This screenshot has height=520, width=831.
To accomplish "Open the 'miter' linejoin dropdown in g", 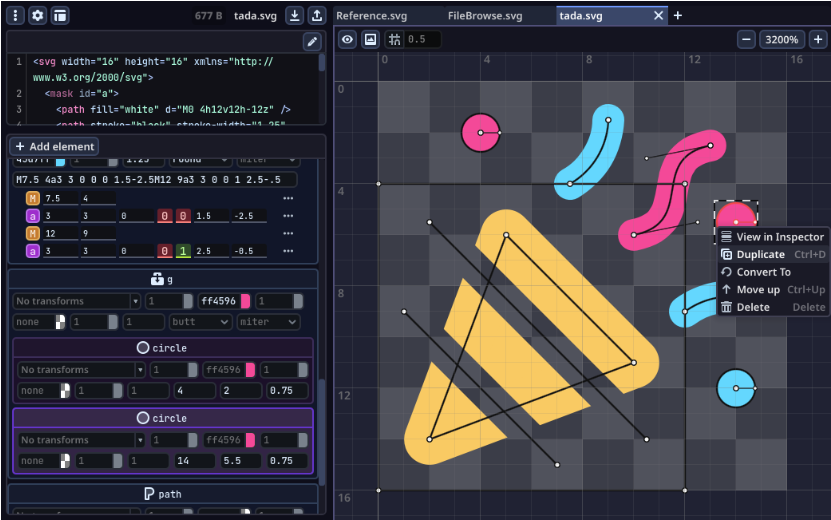I will (x=268, y=322).
